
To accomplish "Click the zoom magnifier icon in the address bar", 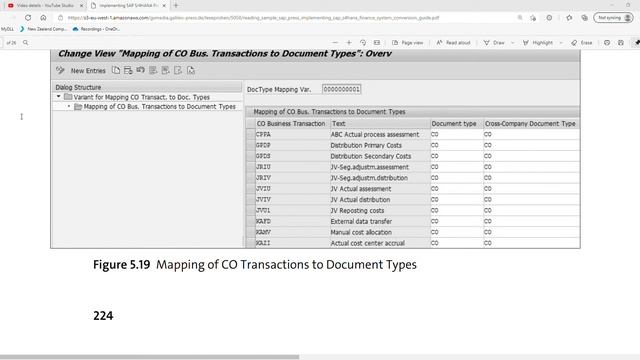I will point(520,18).
